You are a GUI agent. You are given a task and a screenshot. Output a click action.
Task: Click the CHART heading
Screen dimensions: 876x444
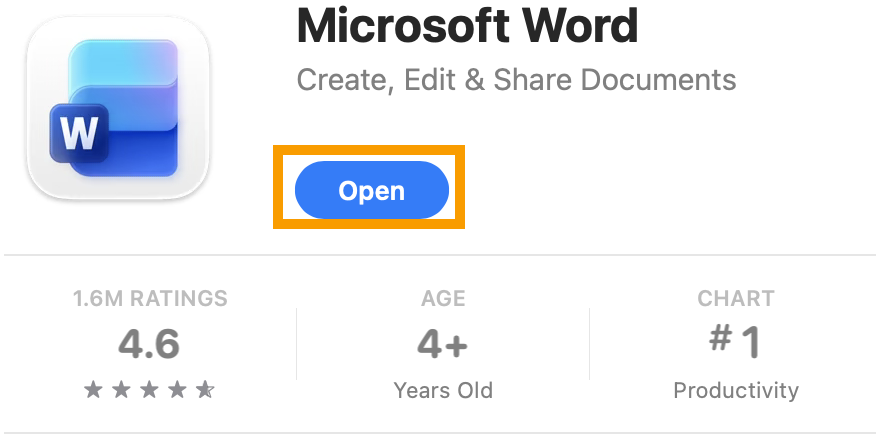click(x=736, y=298)
